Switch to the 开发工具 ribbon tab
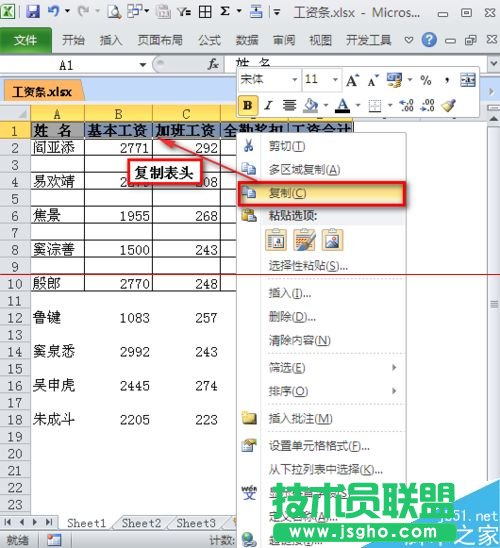The height and width of the screenshot is (548, 500). coord(369,40)
